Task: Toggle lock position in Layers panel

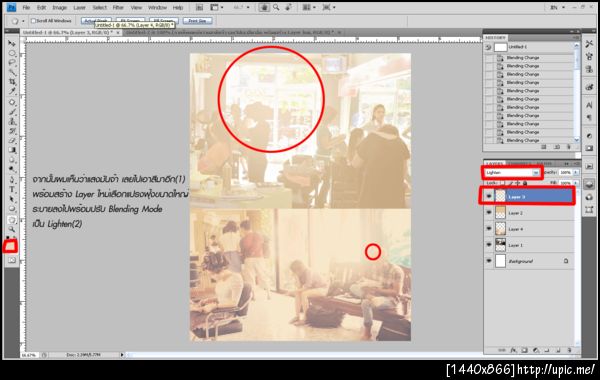Action: point(518,183)
